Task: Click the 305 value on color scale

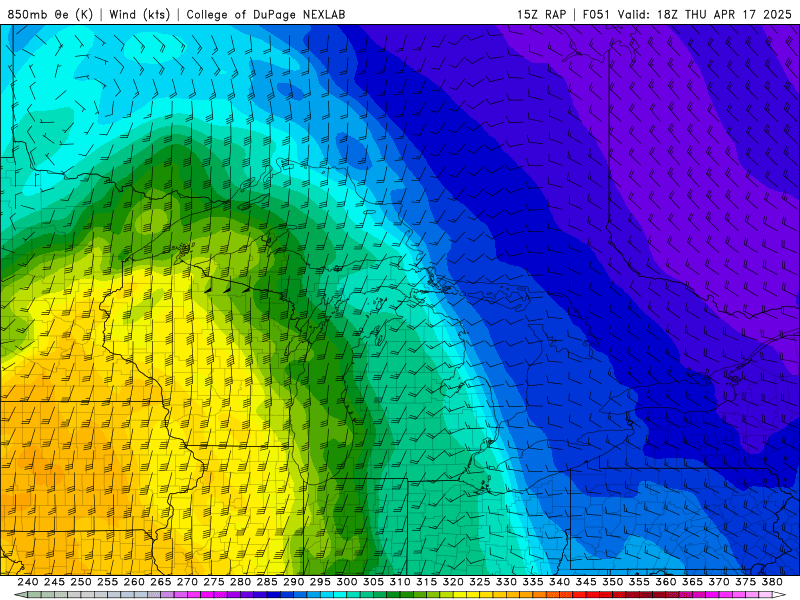Action: pos(373,582)
